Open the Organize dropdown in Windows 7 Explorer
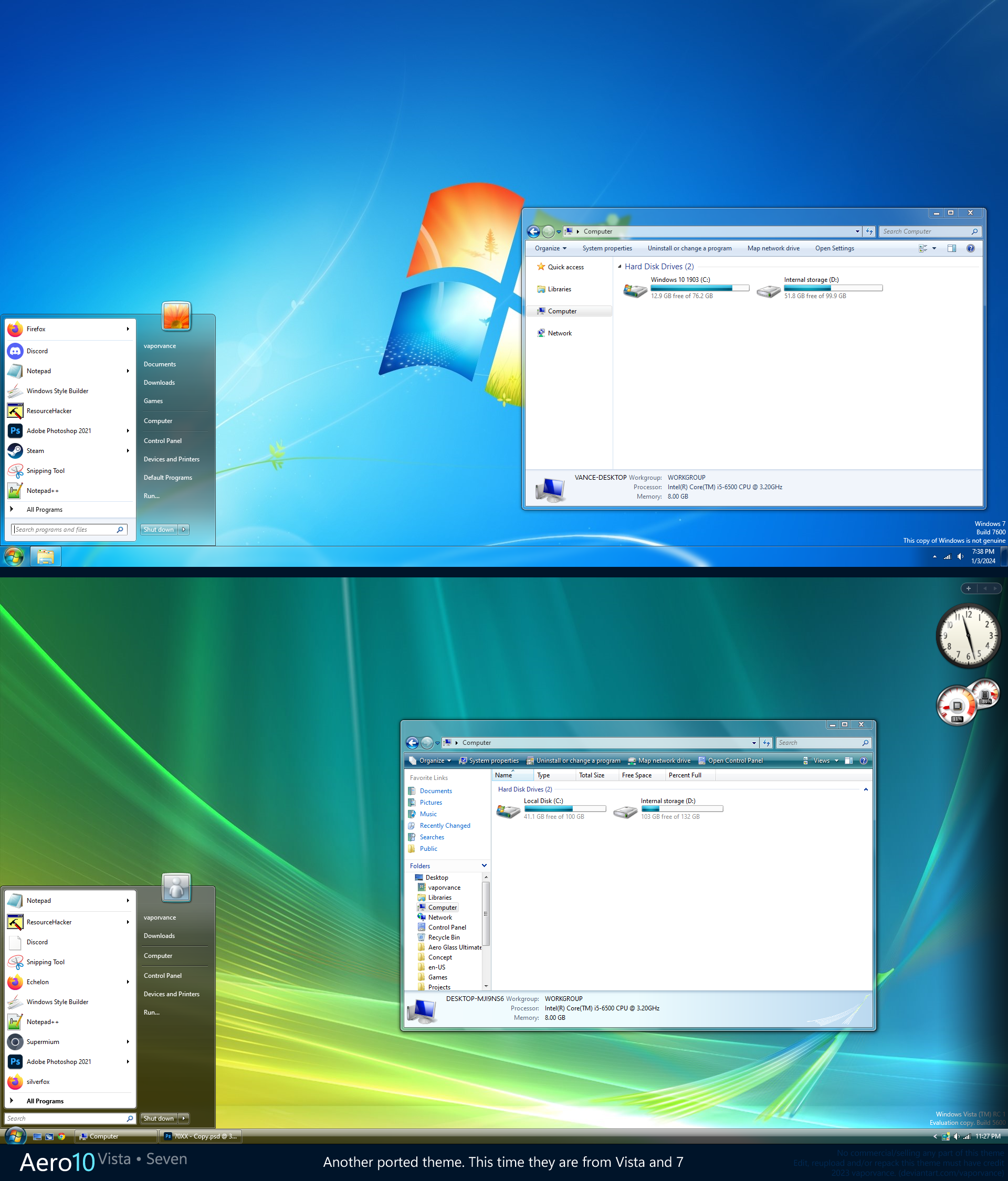Image resolution: width=1008 pixels, height=1181 pixels. coord(550,248)
